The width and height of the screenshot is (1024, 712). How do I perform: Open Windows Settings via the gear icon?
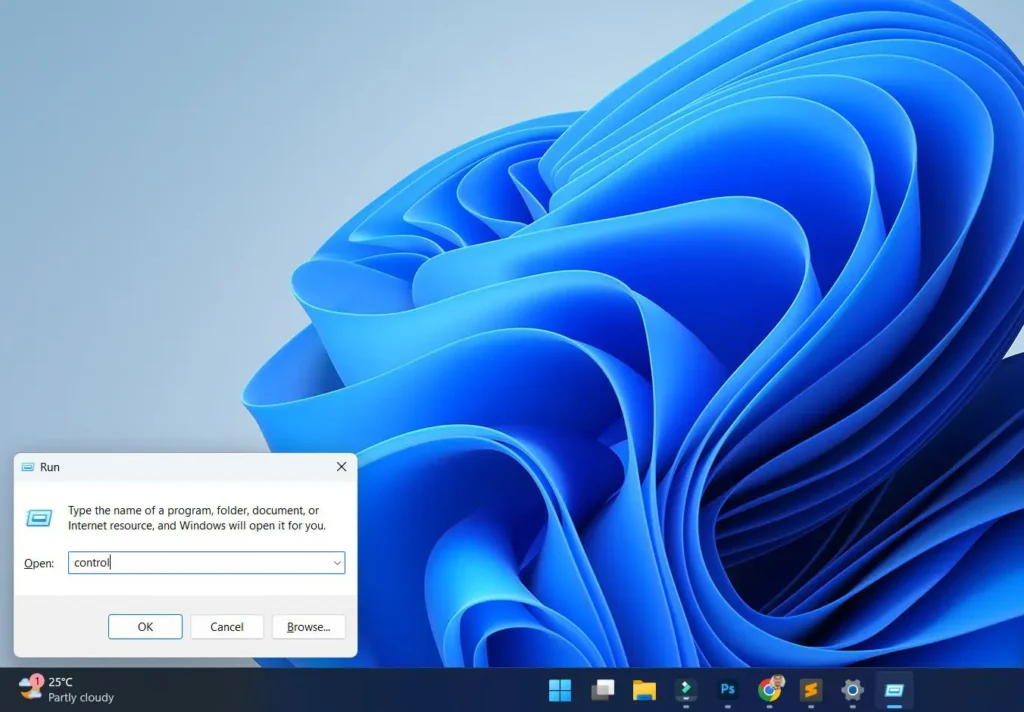tap(851, 690)
